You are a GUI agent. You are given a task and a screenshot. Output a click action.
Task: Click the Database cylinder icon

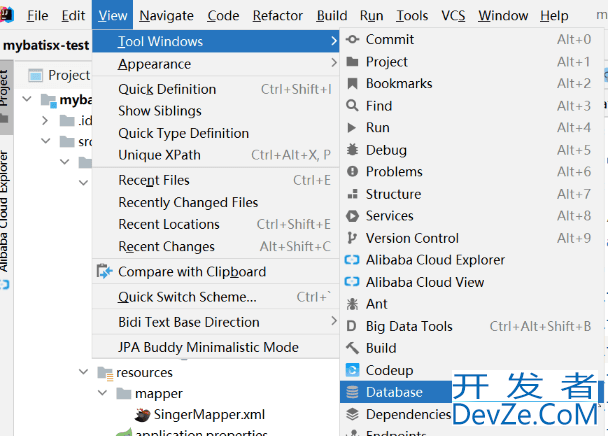(x=352, y=392)
